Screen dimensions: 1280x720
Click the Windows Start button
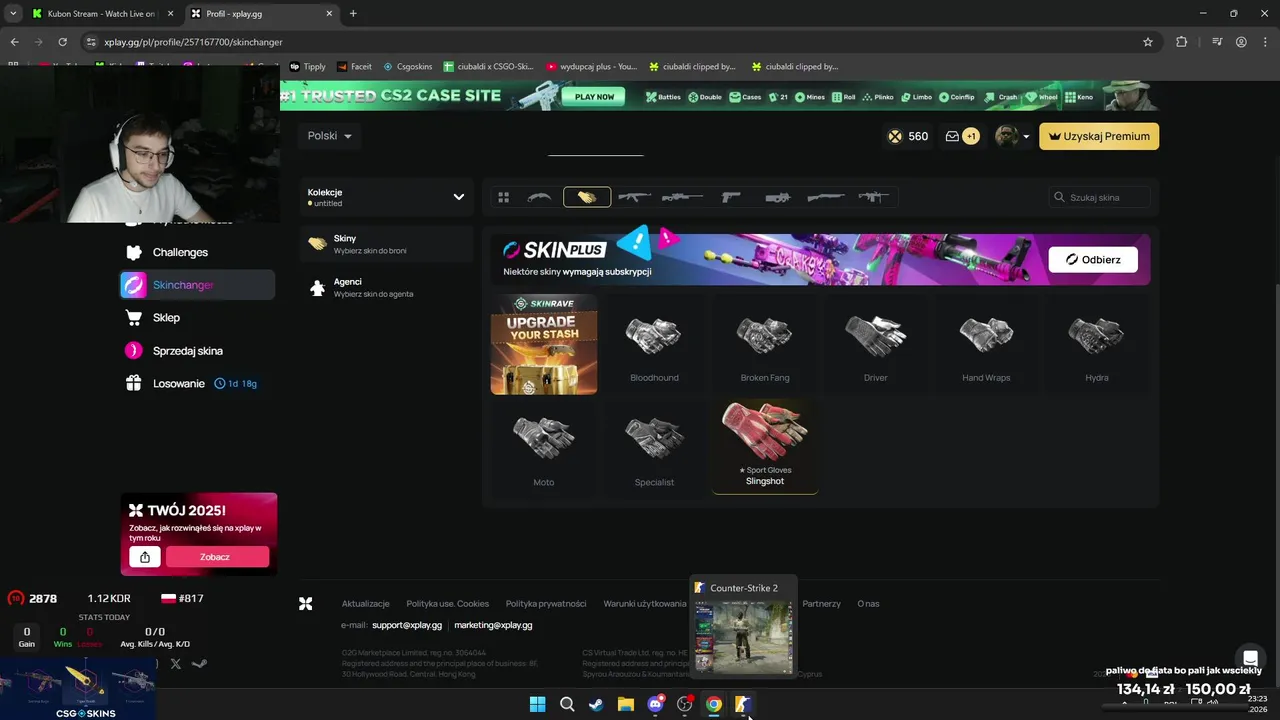point(537,704)
